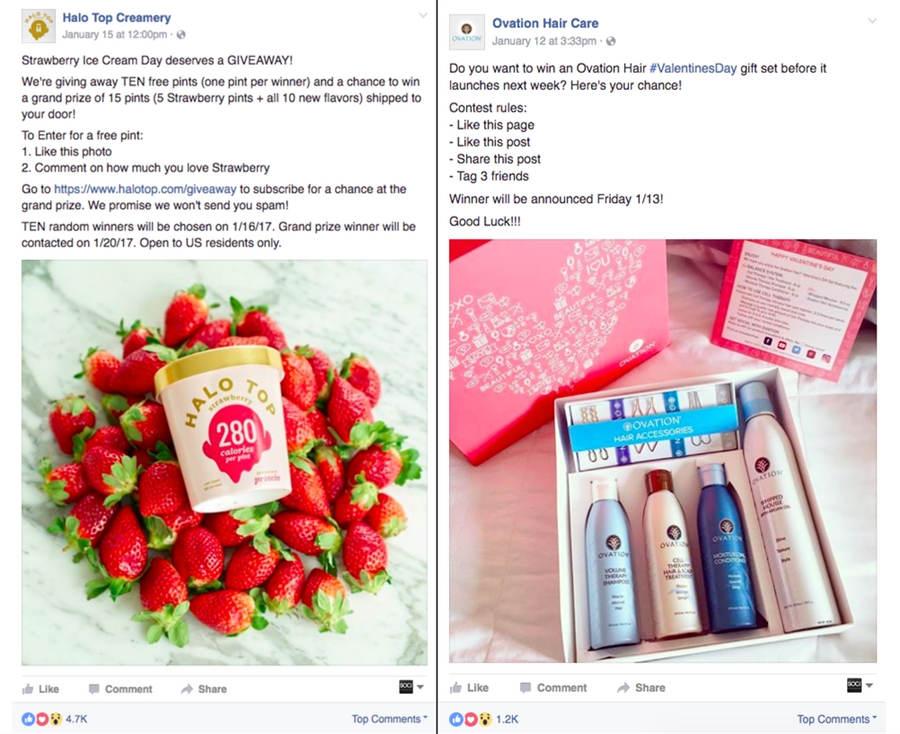Click the reaction emoji icons showing 1.2K

coord(471,719)
